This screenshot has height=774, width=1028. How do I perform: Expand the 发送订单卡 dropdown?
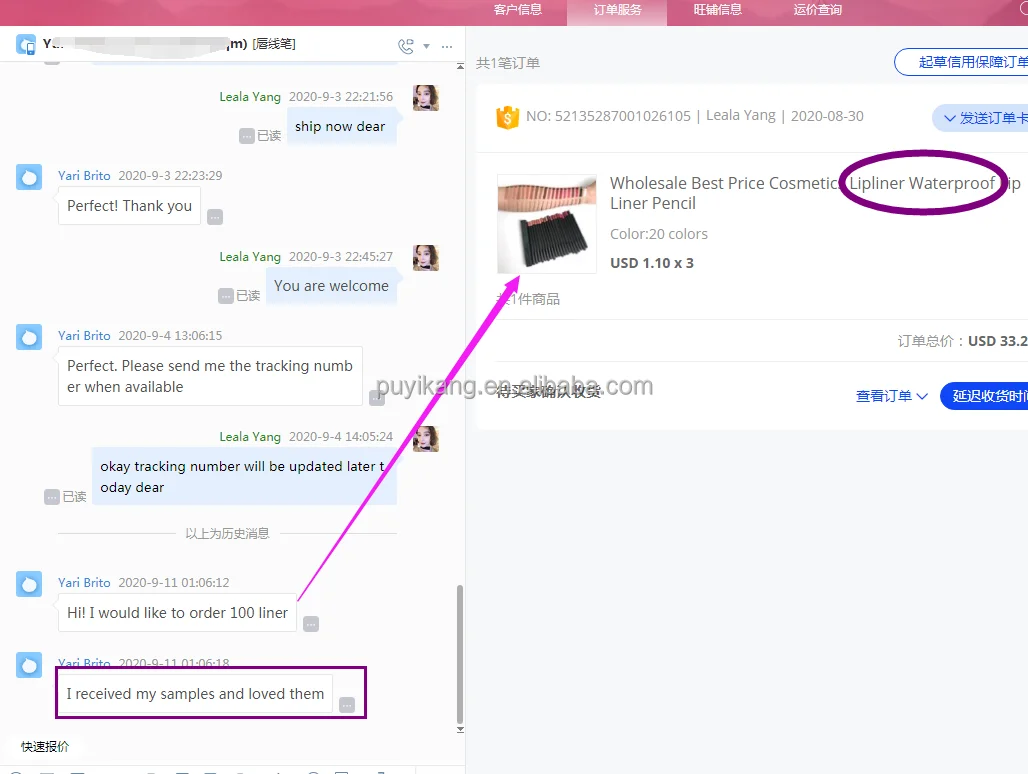pyautogui.click(x=982, y=118)
